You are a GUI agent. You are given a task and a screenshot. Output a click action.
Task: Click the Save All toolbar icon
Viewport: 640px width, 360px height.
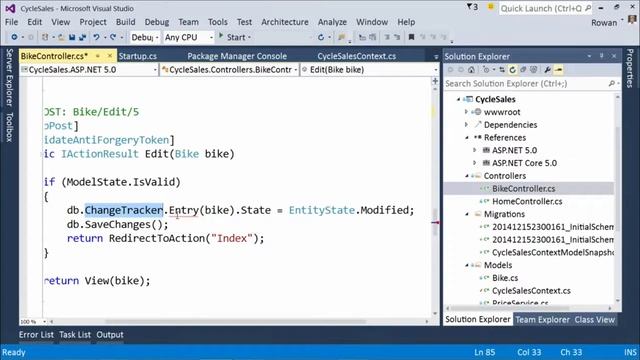click(x=82, y=37)
